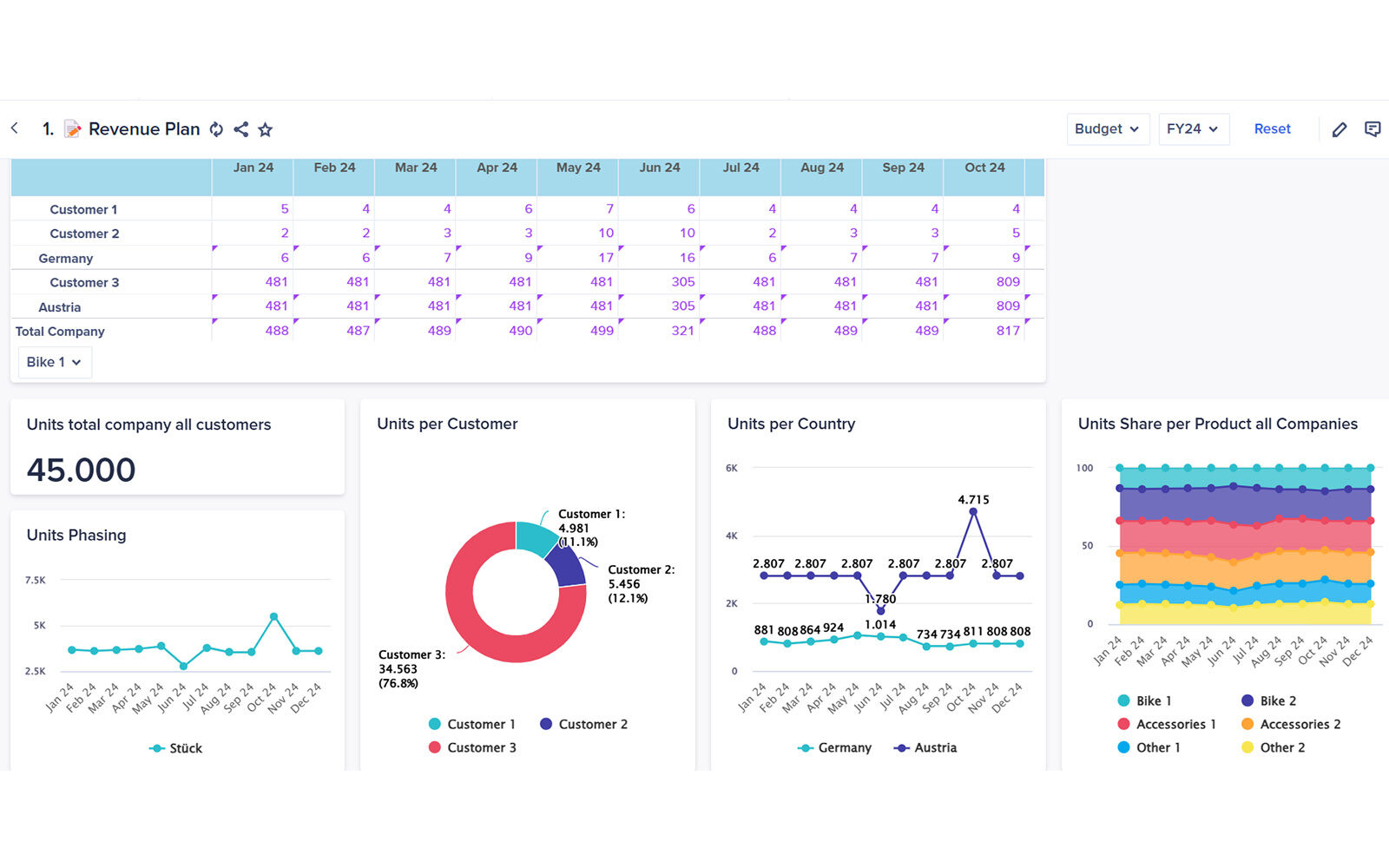Toggle Accessories 2 legend item
Image resolution: width=1389 pixels, height=868 pixels.
[x=1291, y=724]
